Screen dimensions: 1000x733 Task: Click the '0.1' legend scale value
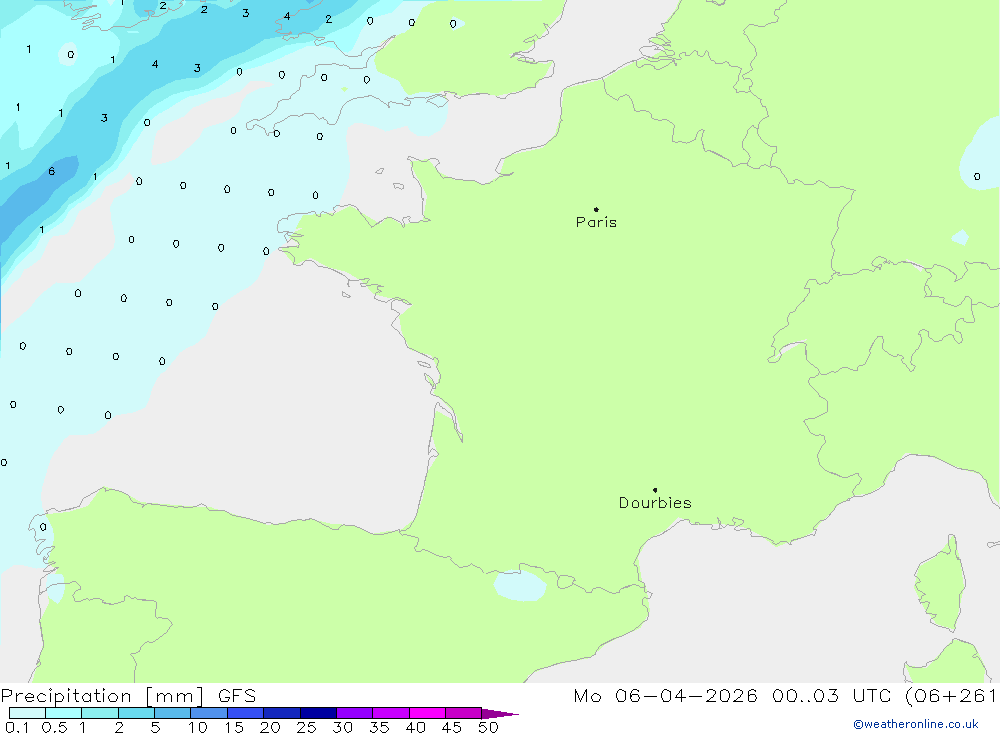(17, 727)
